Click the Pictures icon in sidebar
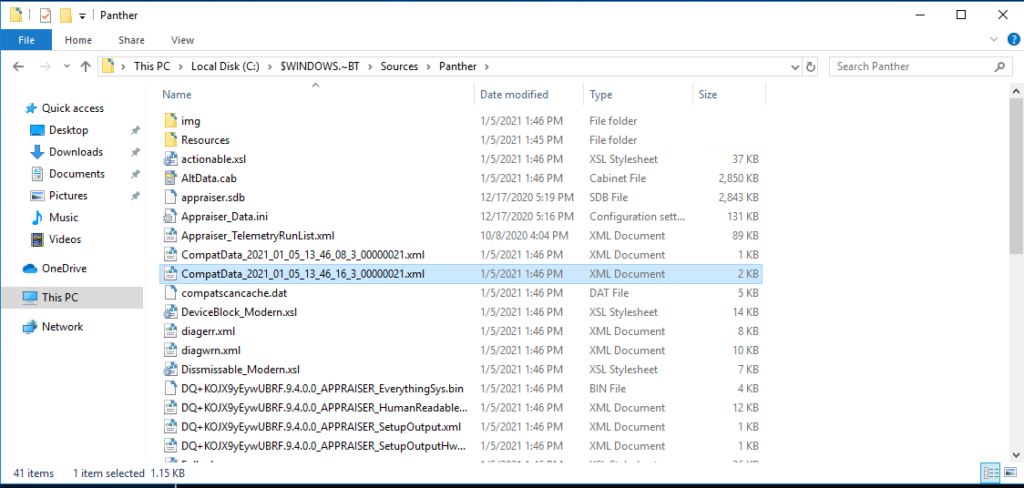This screenshot has width=1024, height=488. click(37, 196)
